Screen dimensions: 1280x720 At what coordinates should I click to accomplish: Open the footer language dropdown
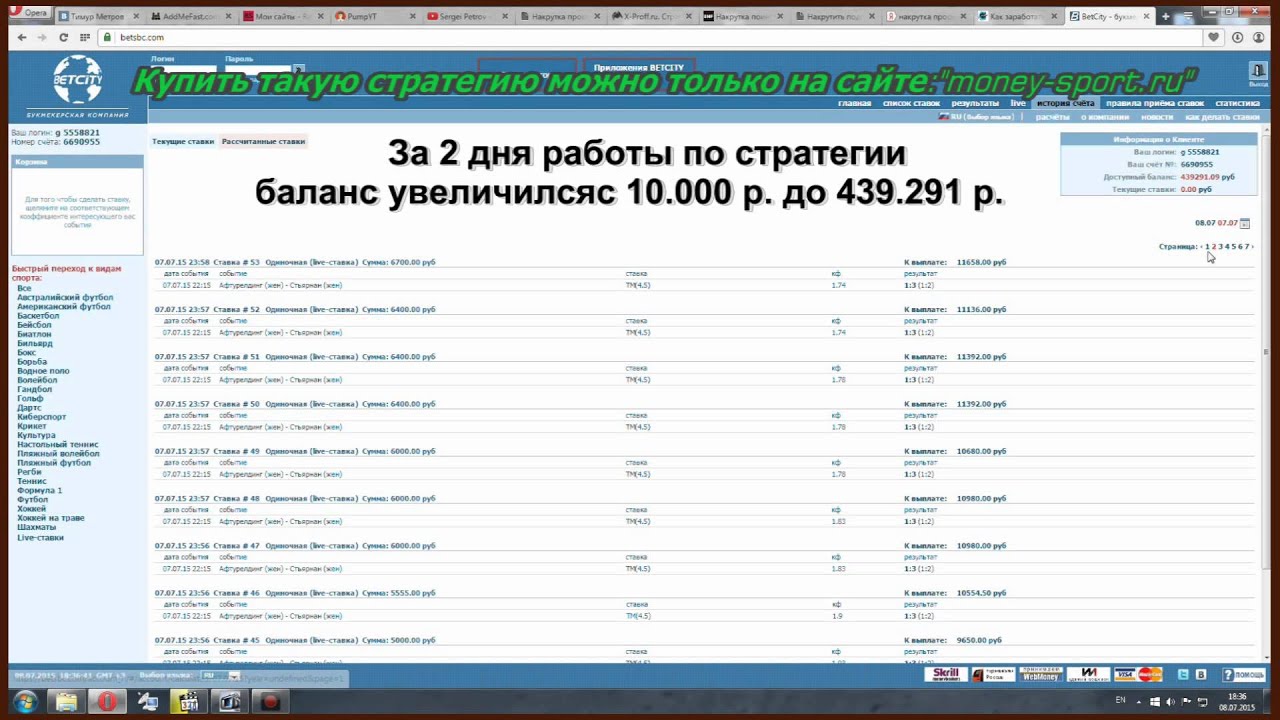coord(220,676)
